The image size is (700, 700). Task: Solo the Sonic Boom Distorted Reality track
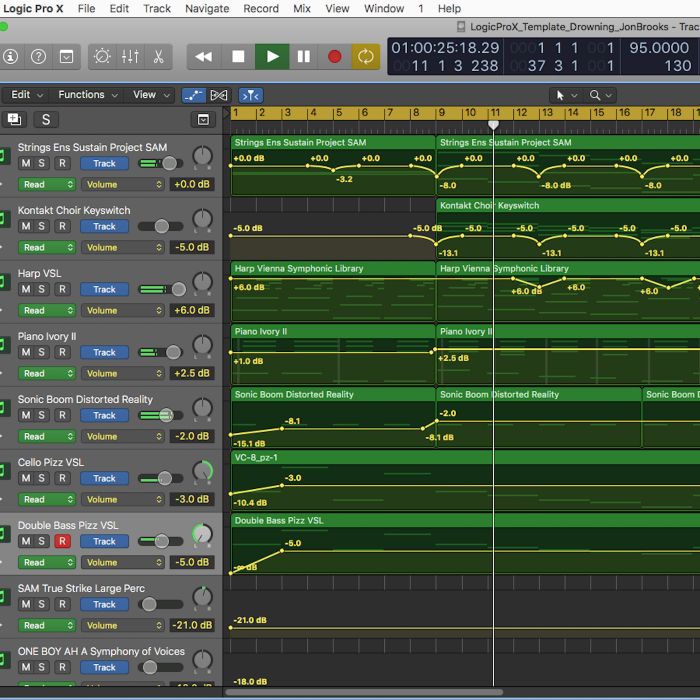[x=41, y=415]
